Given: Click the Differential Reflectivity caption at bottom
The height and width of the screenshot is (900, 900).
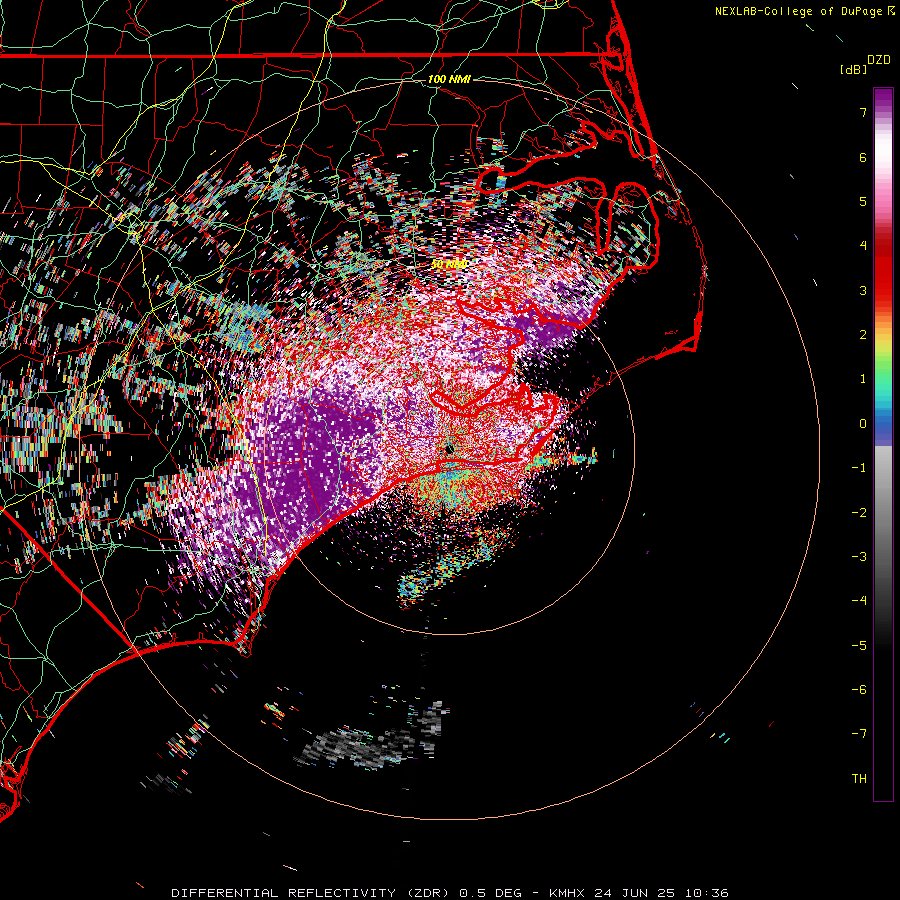Looking at the screenshot, I should pyautogui.click(x=450, y=893).
